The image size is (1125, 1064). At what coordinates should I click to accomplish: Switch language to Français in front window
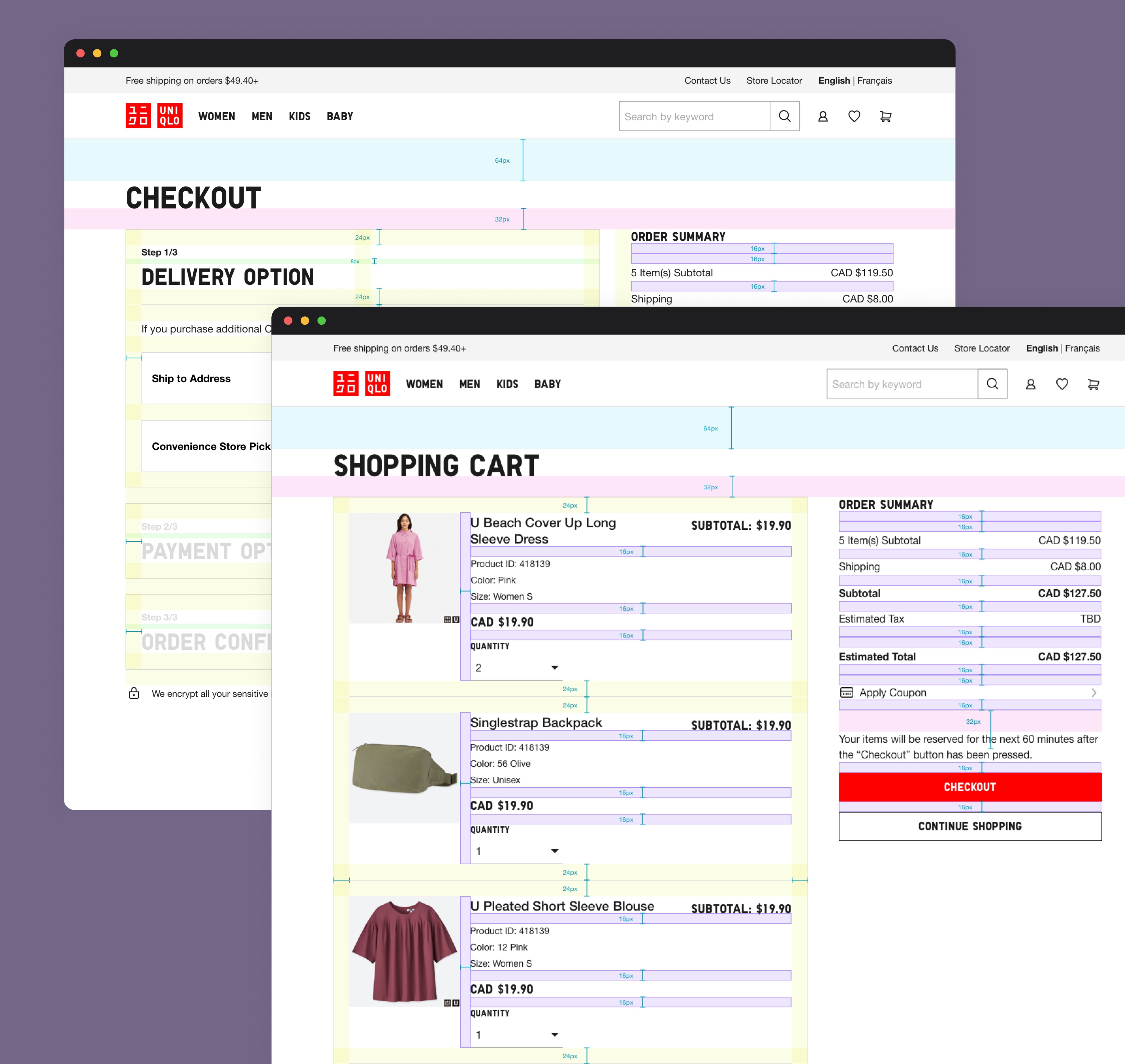(x=1082, y=348)
